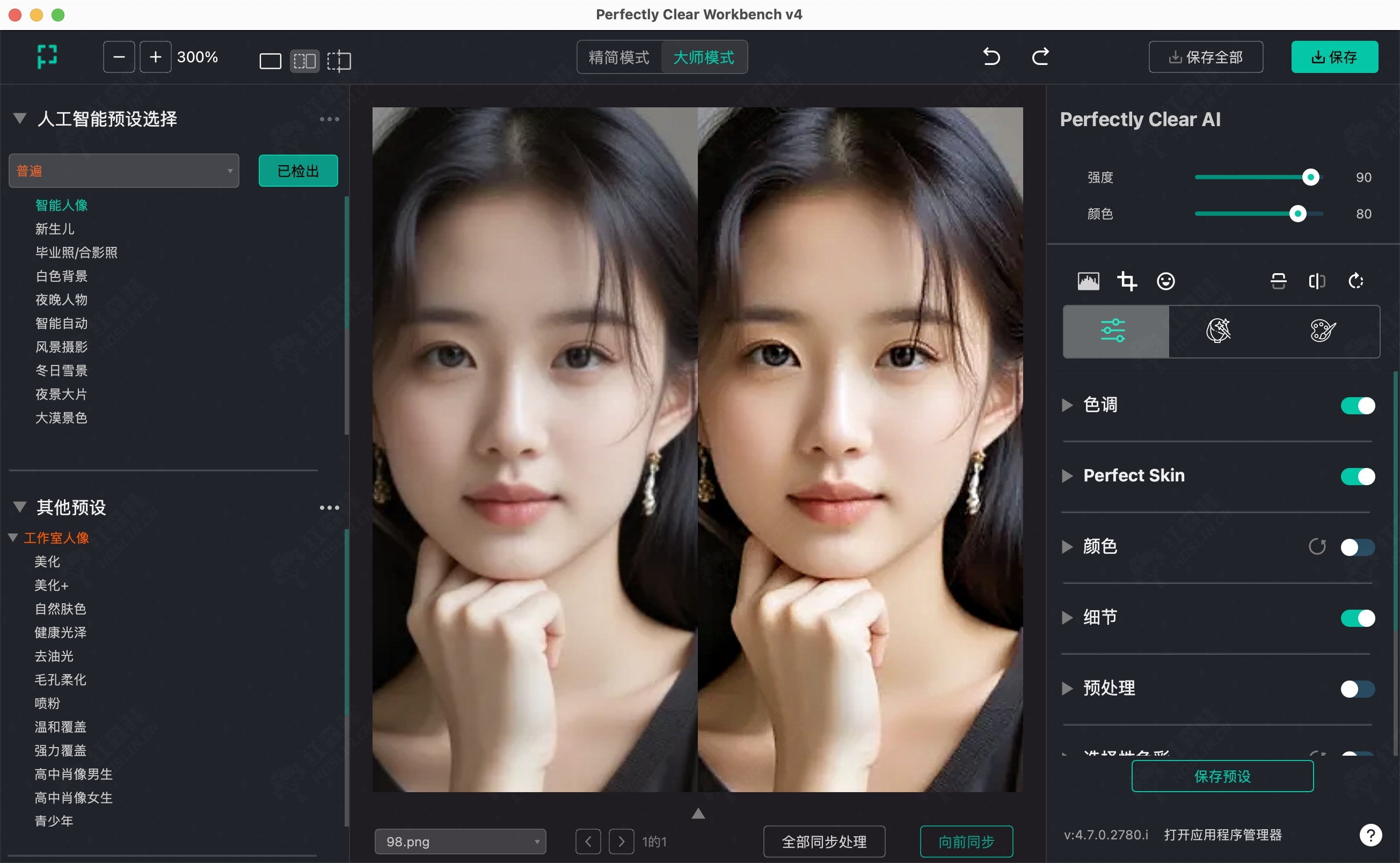Image resolution: width=1400 pixels, height=863 pixels.
Task: Select single image view icon
Action: coord(270,61)
